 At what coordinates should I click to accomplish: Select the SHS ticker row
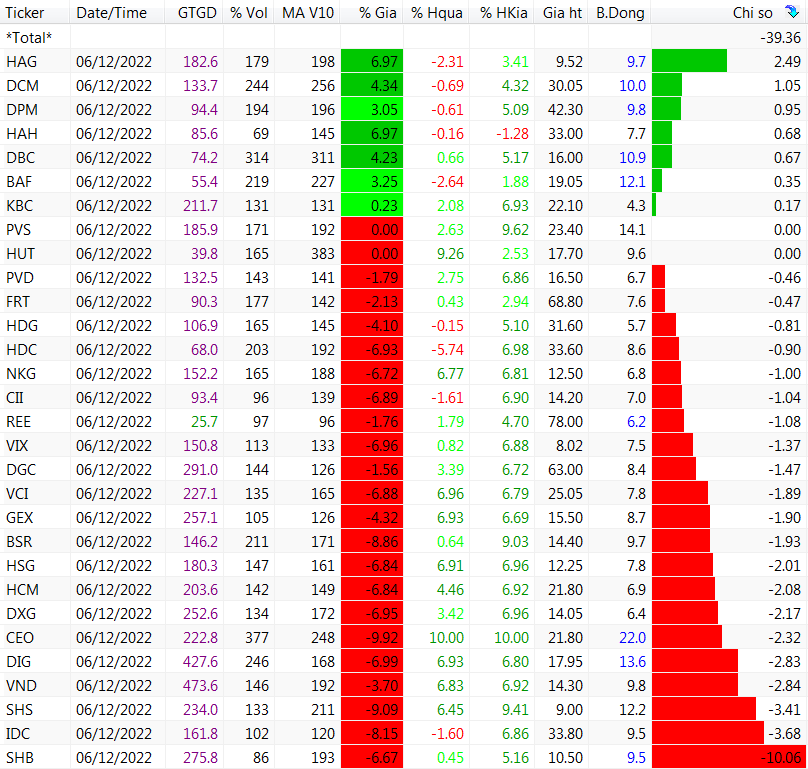(x=404, y=709)
